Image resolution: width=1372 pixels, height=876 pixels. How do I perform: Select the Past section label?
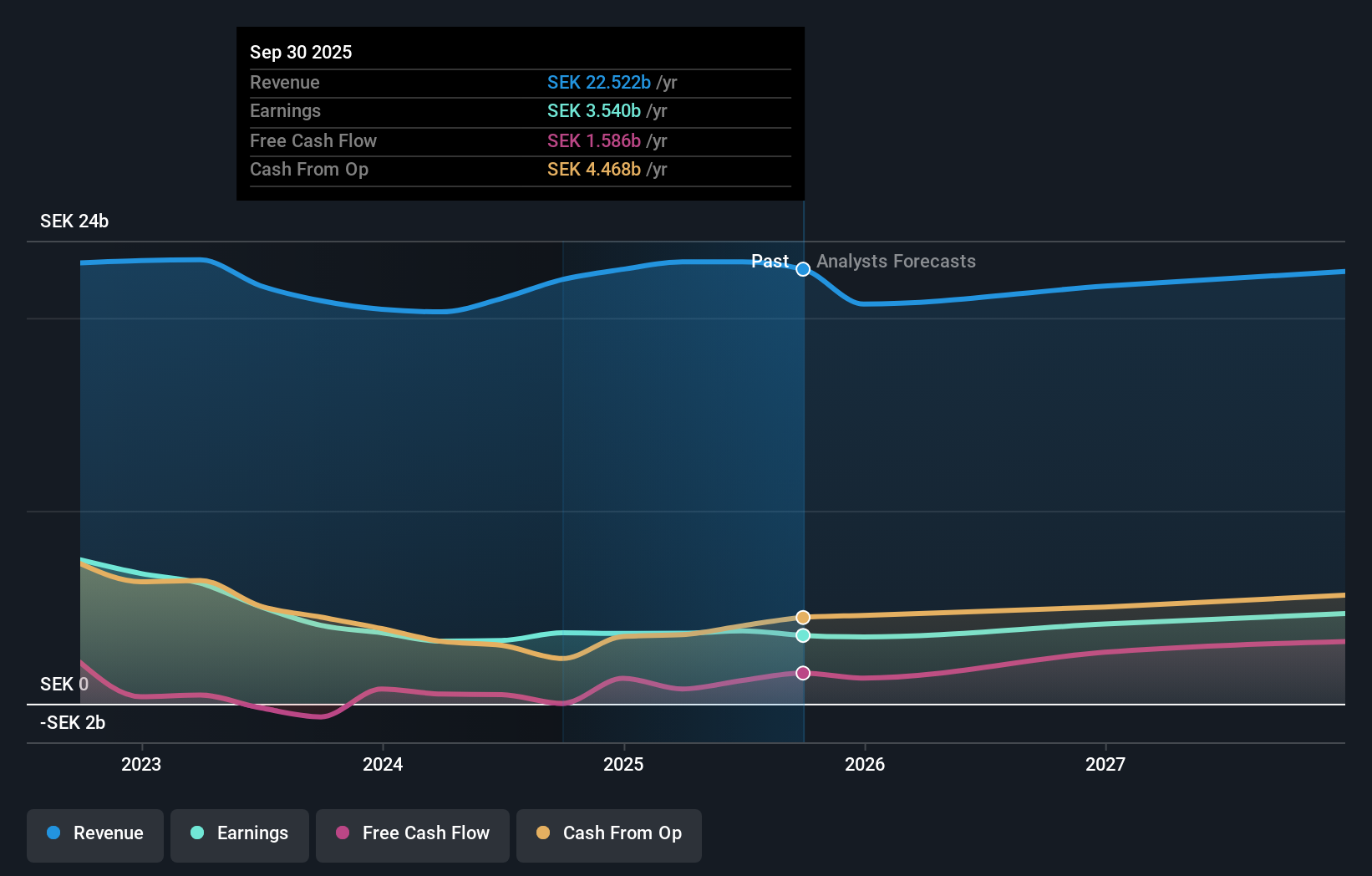(770, 261)
